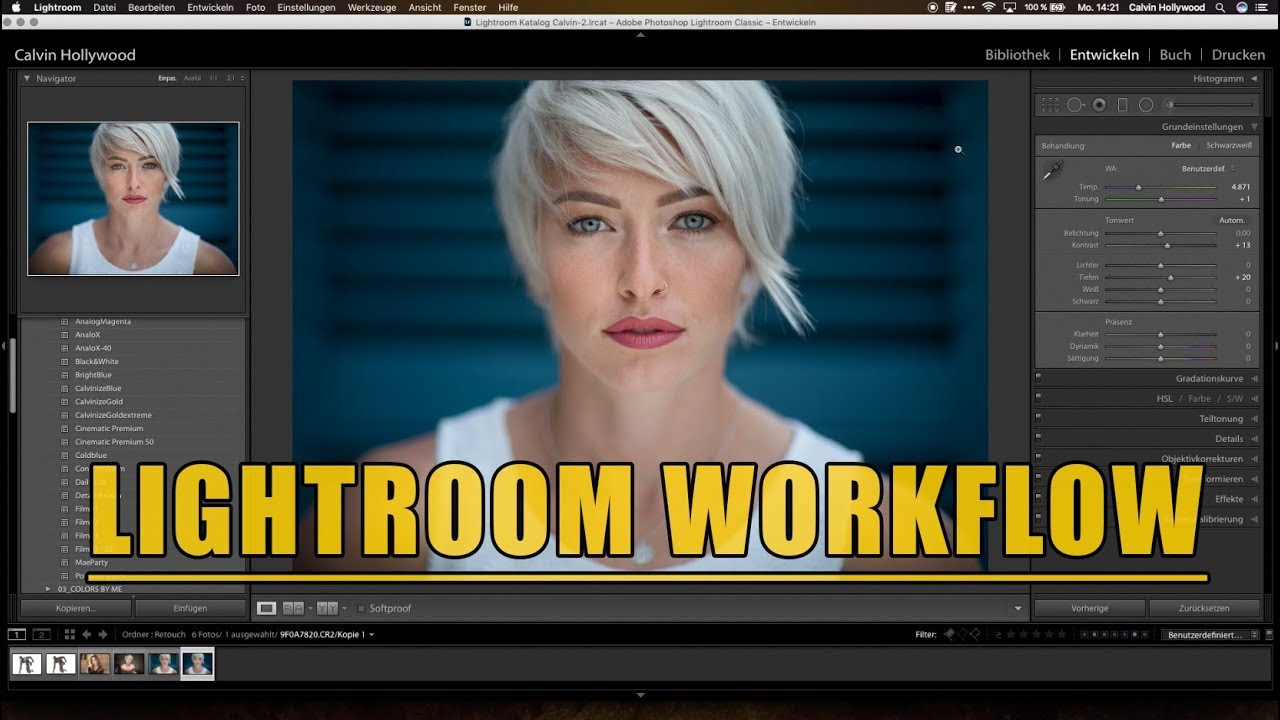This screenshot has height=720, width=1280.
Task: Select the red-haired woman filmstrip thumbnail
Action: [x=95, y=663]
